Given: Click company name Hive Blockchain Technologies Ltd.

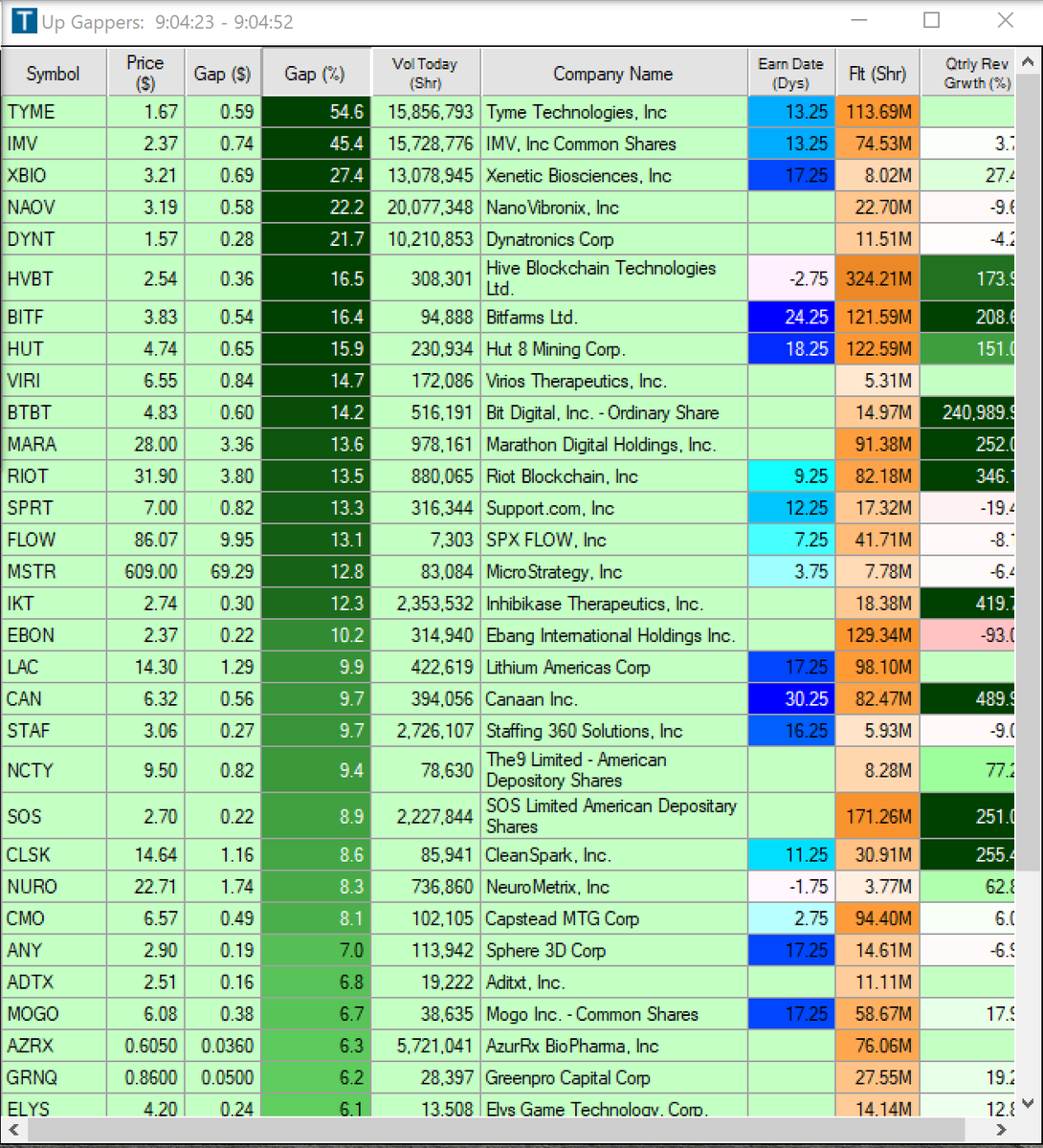Looking at the screenshot, I should click(x=601, y=278).
